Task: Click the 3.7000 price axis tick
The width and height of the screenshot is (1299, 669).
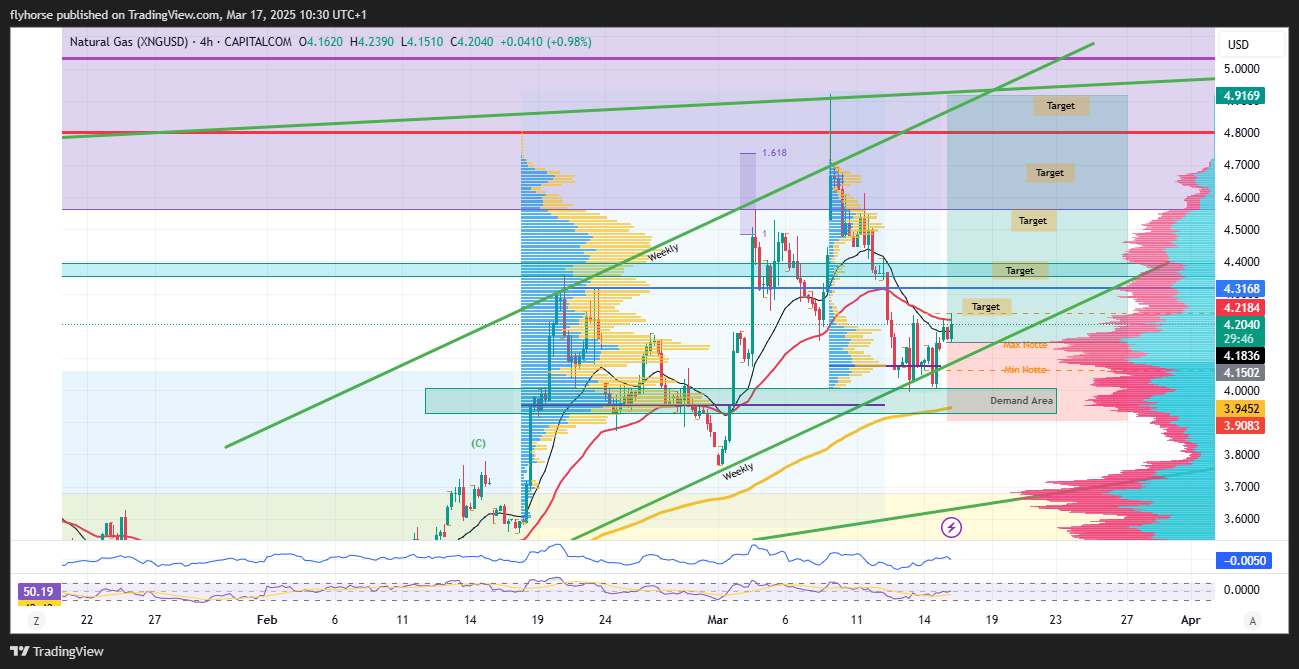Action: (x=1244, y=487)
